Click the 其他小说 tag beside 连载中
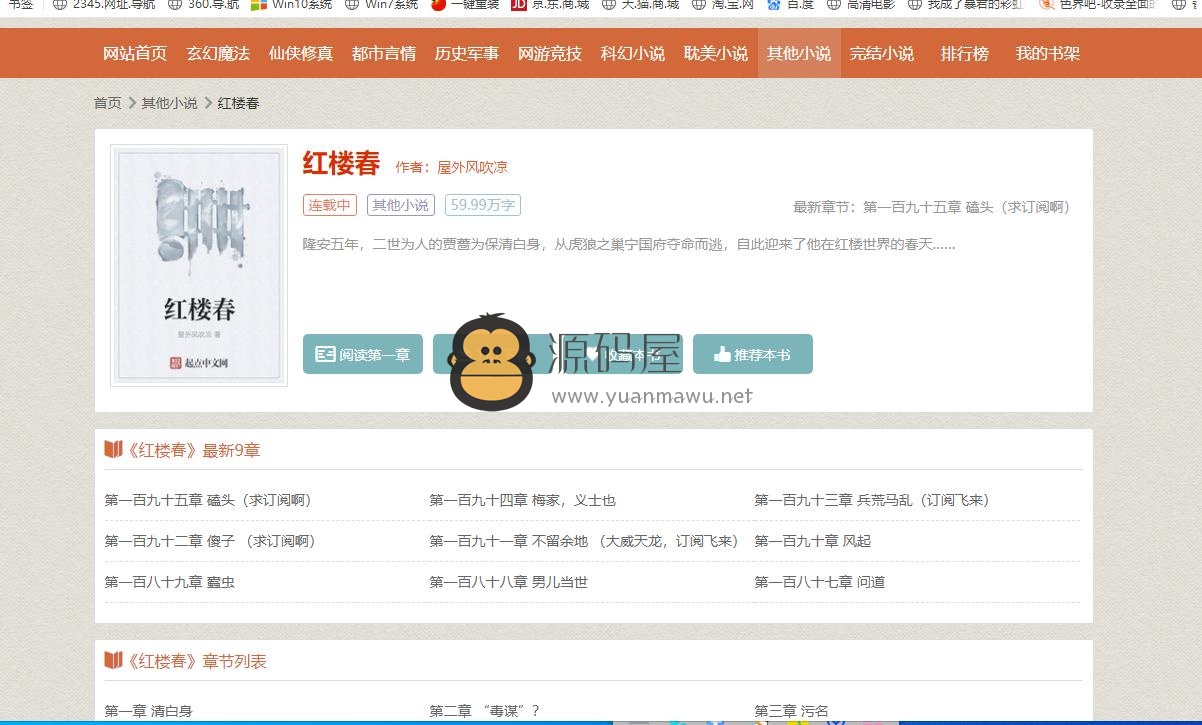The width and height of the screenshot is (1202, 725). (x=400, y=205)
